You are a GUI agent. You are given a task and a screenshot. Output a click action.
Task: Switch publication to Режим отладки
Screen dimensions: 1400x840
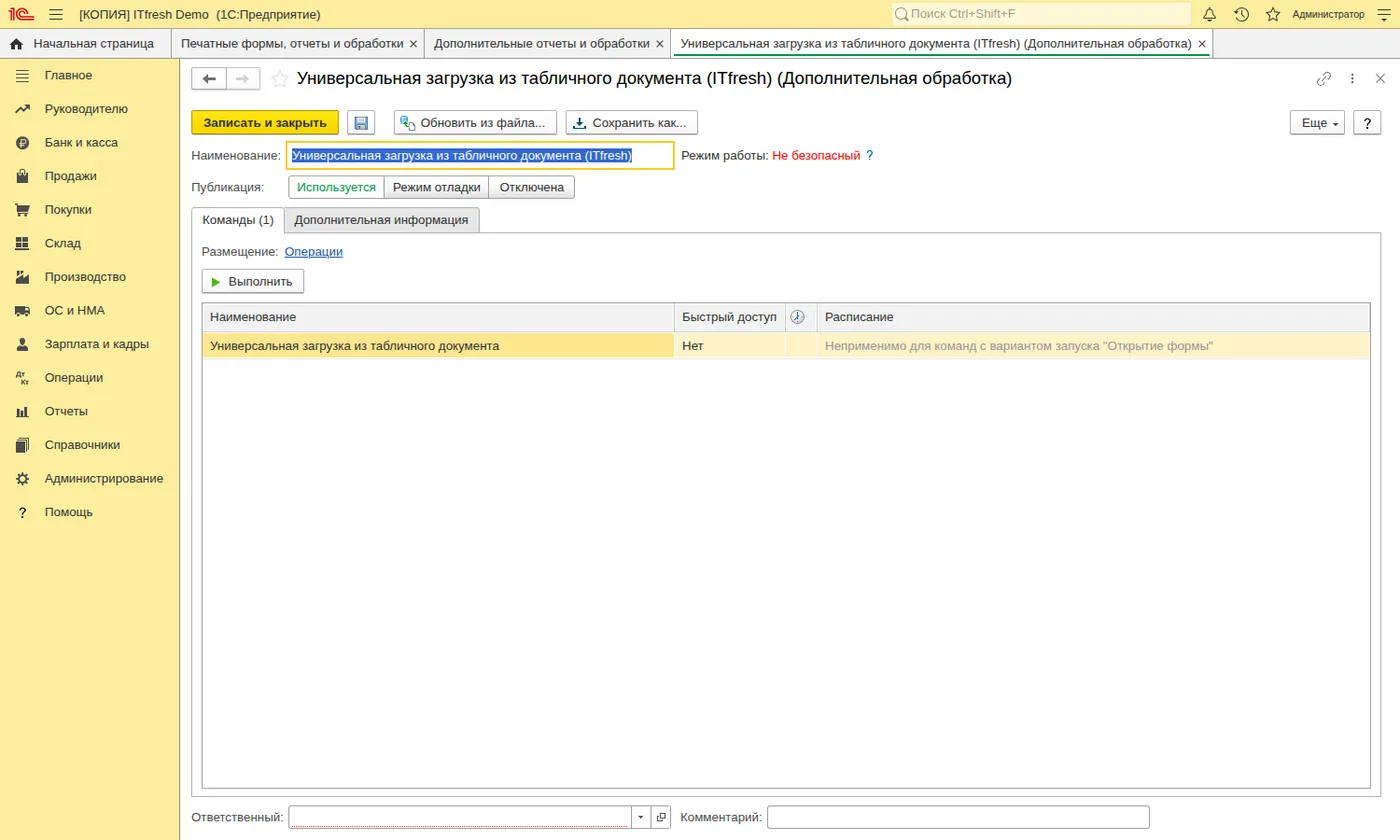[x=437, y=188]
